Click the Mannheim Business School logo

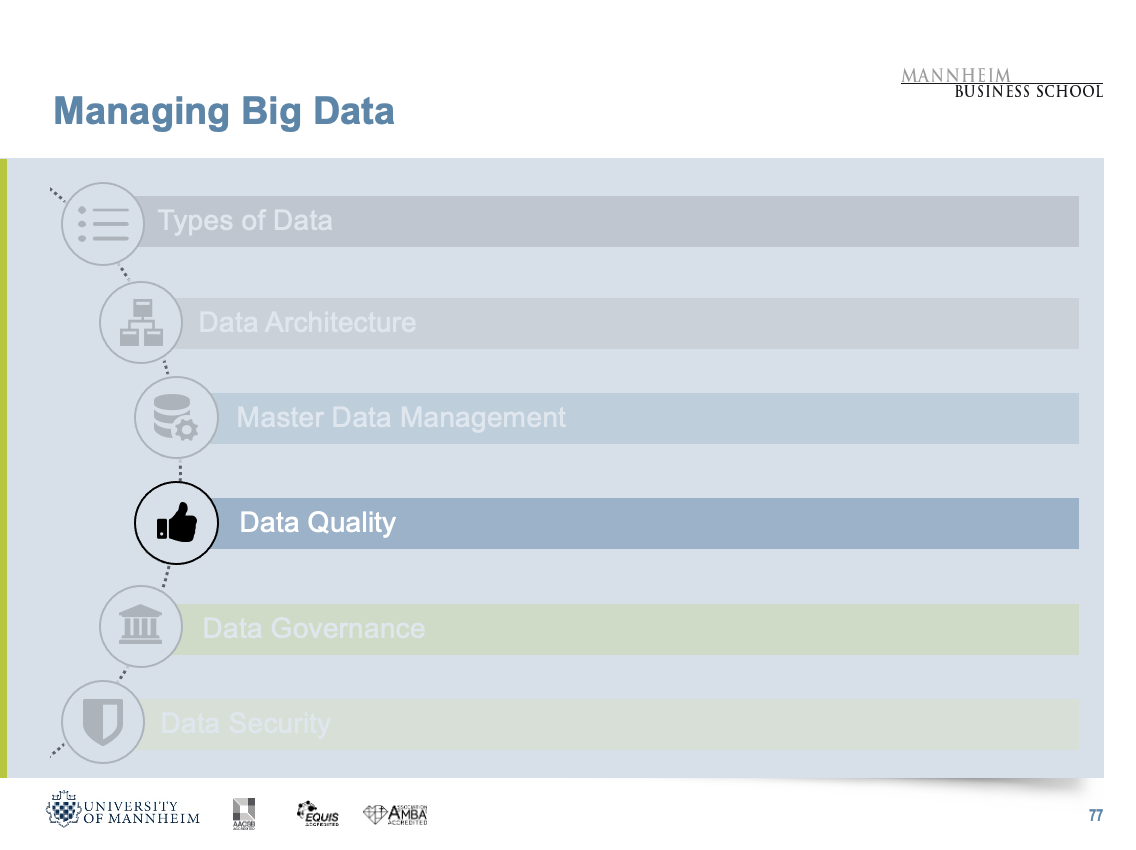[x=1001, y=83]
